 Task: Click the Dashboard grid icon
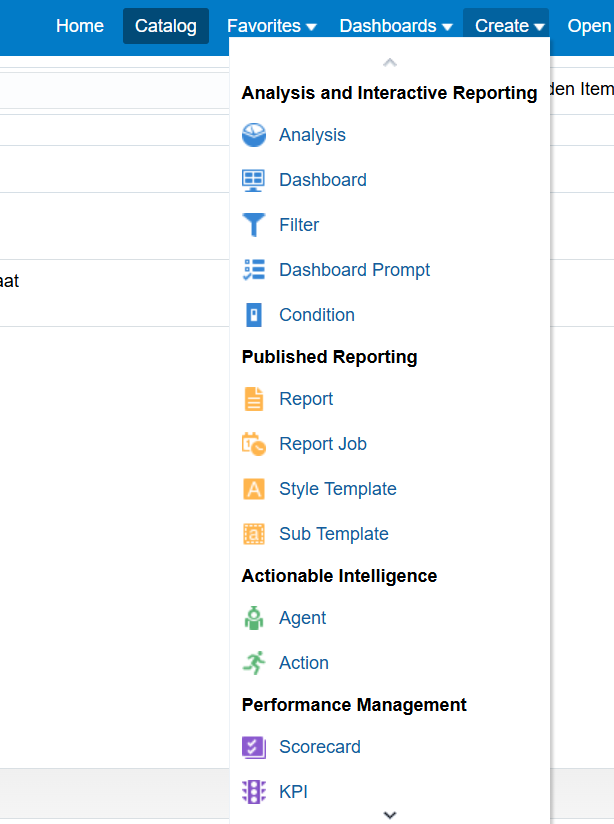254,180
